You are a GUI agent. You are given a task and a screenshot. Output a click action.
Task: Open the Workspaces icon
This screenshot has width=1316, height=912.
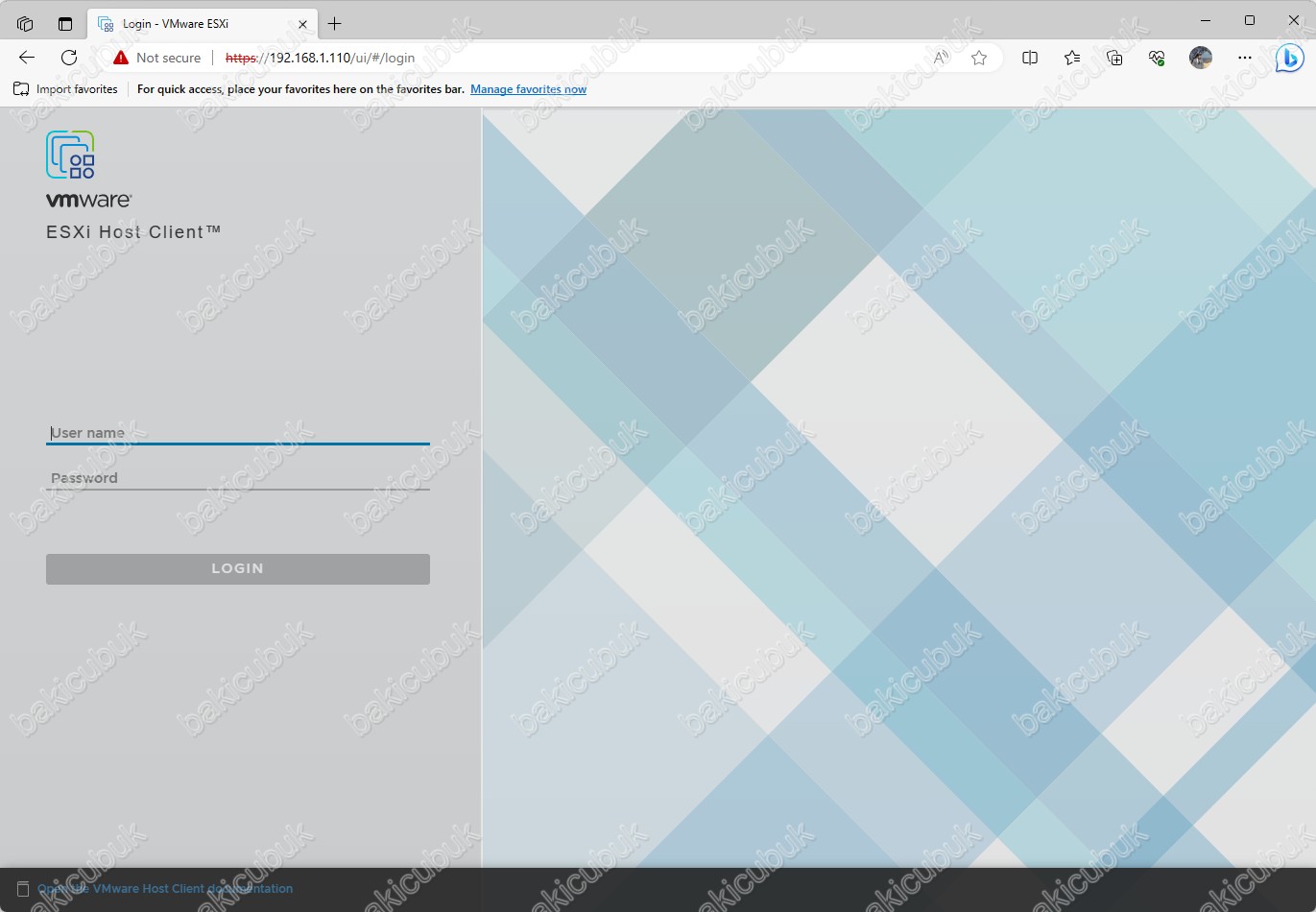pos(25,23)
